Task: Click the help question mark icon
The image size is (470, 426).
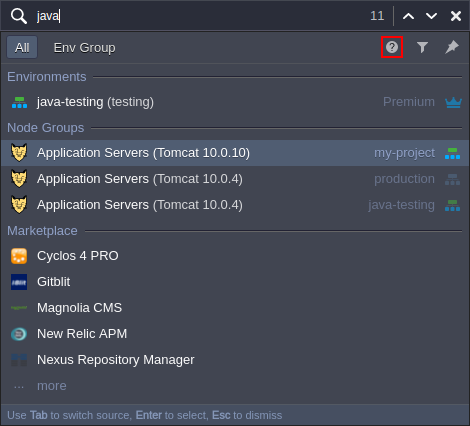Action: (392, 47)
